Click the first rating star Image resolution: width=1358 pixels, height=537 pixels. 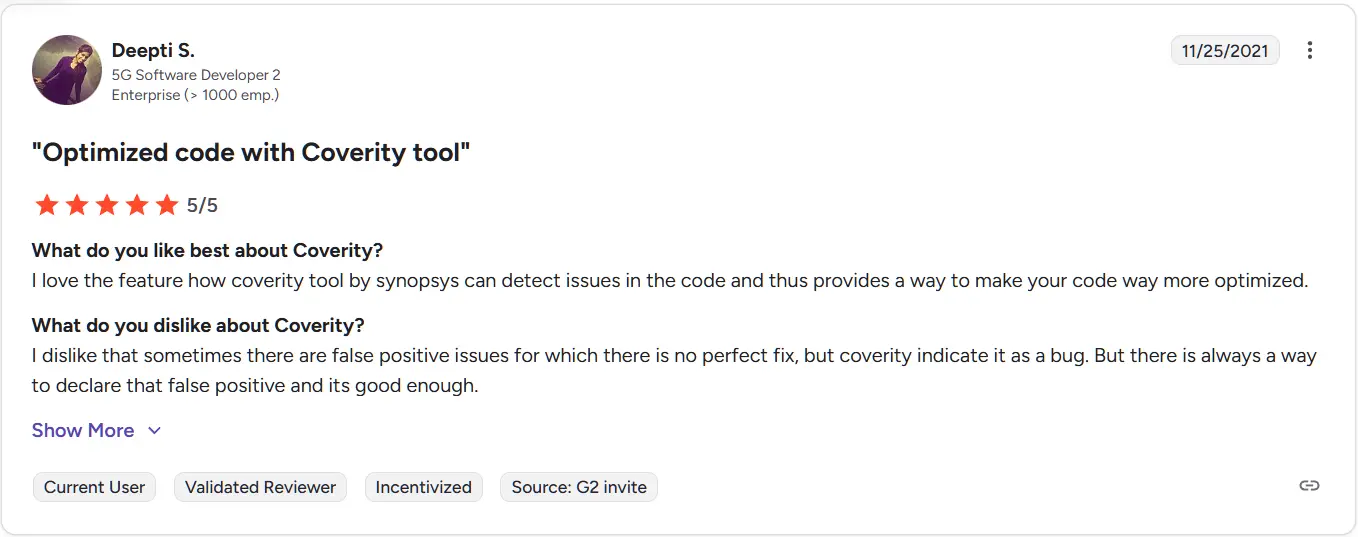46,206
